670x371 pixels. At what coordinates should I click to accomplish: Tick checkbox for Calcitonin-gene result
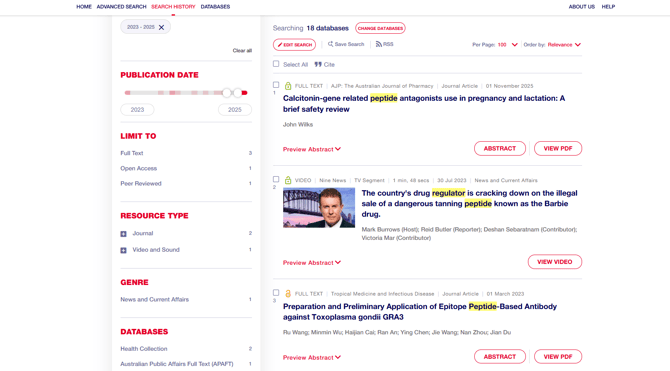[276, 85]
